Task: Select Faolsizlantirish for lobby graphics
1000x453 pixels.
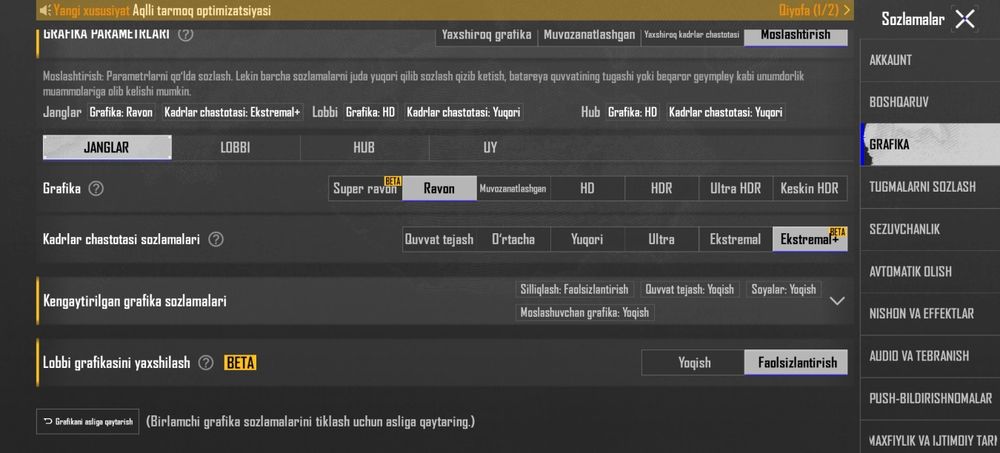Action: click(x=796, y=362)
